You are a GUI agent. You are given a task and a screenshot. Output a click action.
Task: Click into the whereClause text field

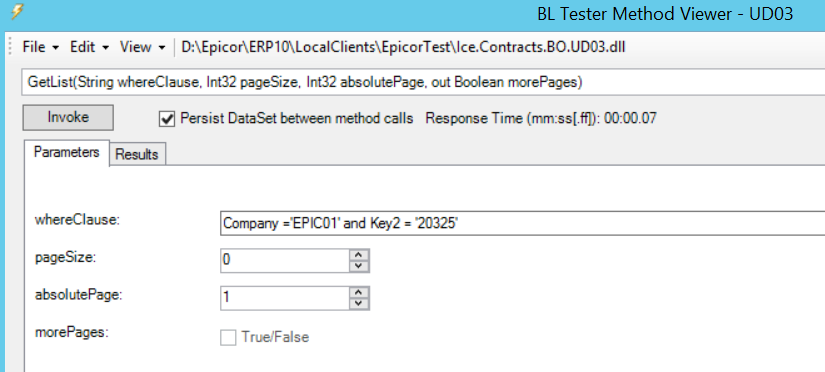pyautogui.click(x=522, y=223)
